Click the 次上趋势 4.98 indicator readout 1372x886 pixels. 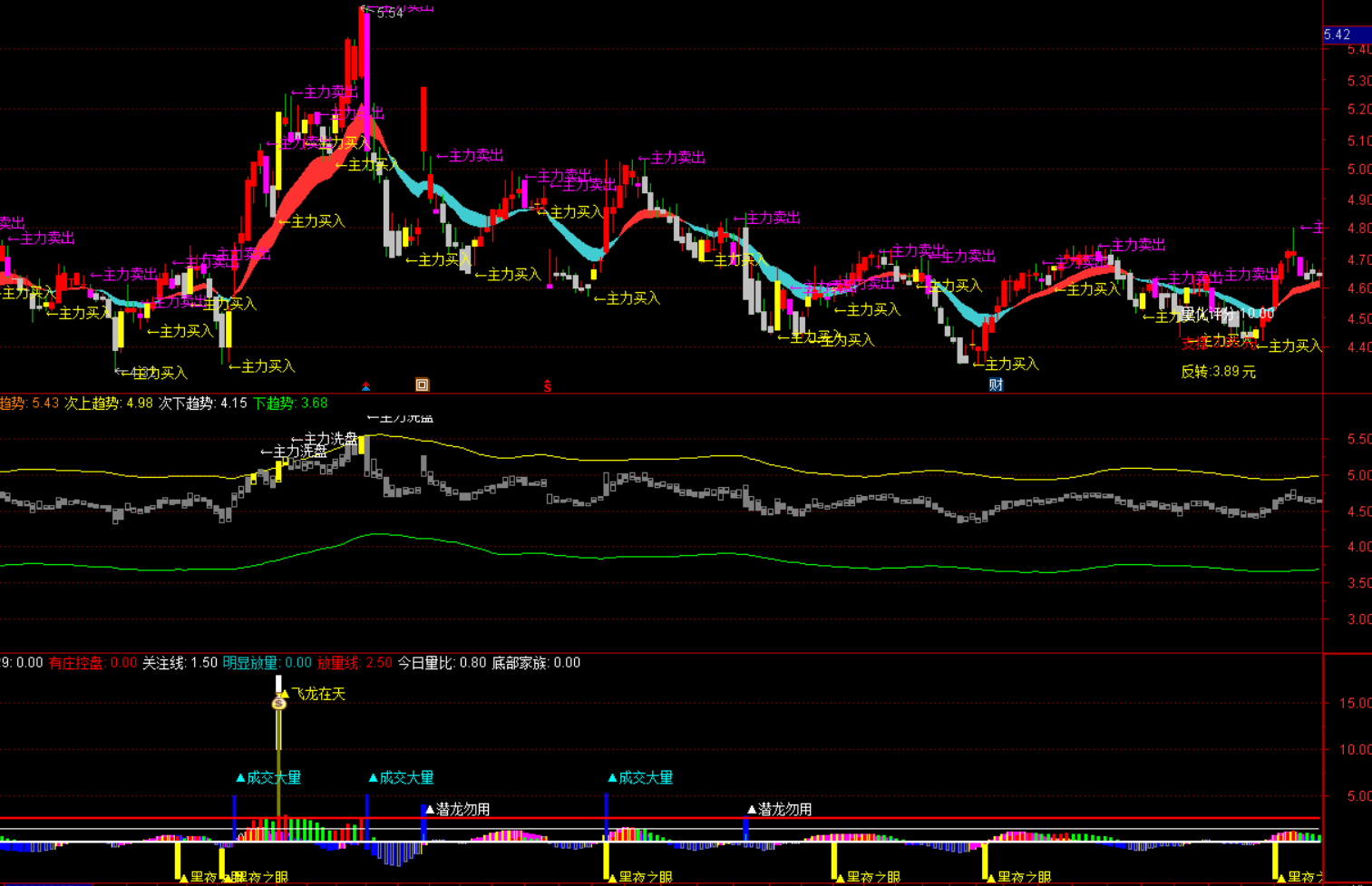(109, 403)
